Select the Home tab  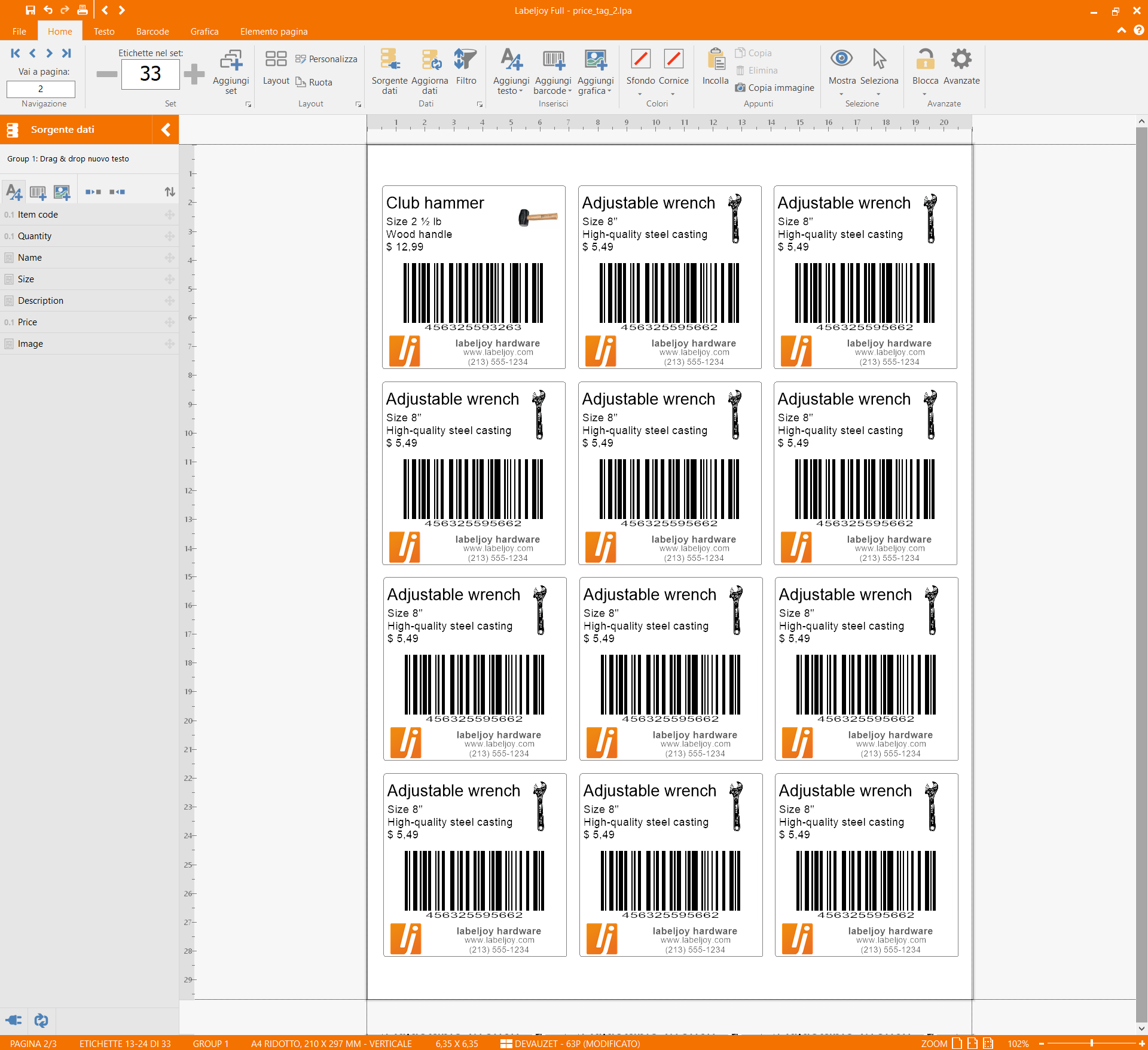click(60, 31)
